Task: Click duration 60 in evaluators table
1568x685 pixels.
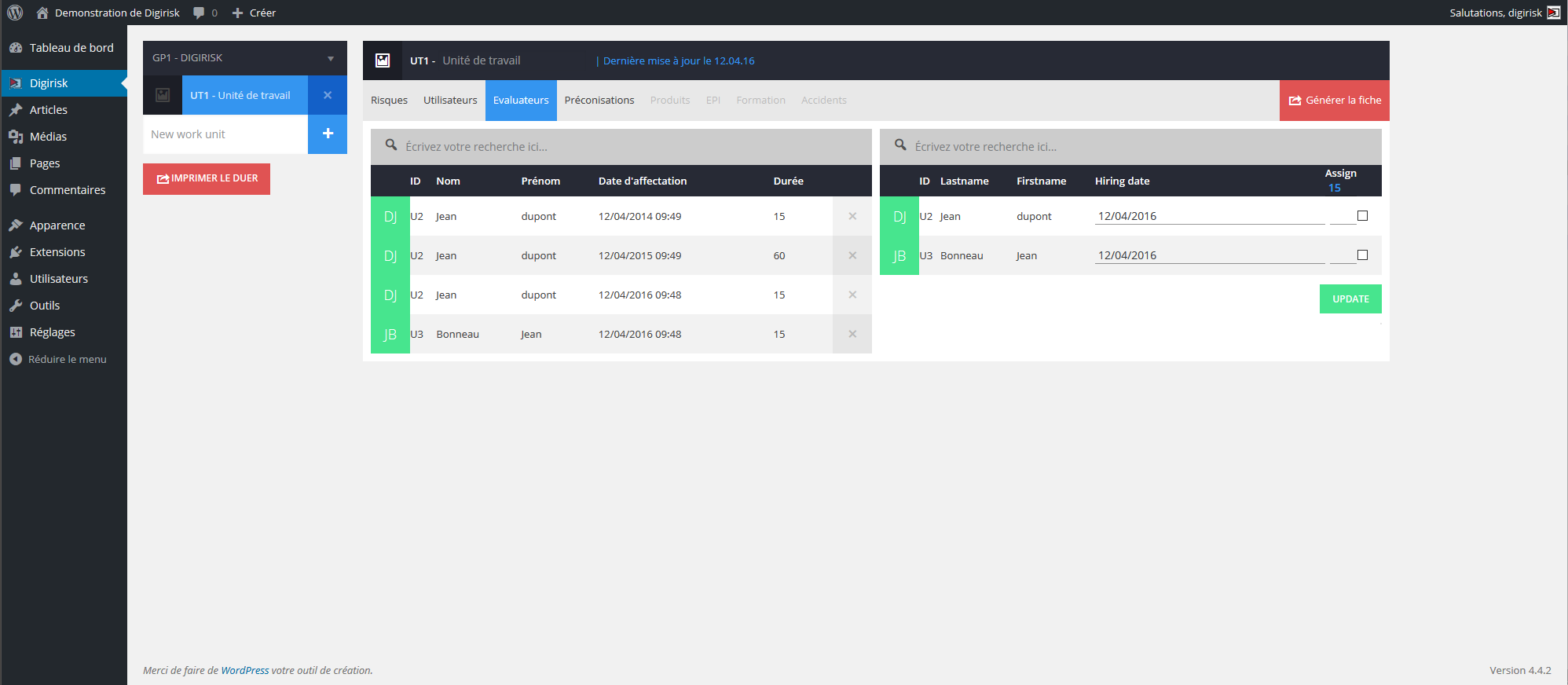Action: coord(779,255)
